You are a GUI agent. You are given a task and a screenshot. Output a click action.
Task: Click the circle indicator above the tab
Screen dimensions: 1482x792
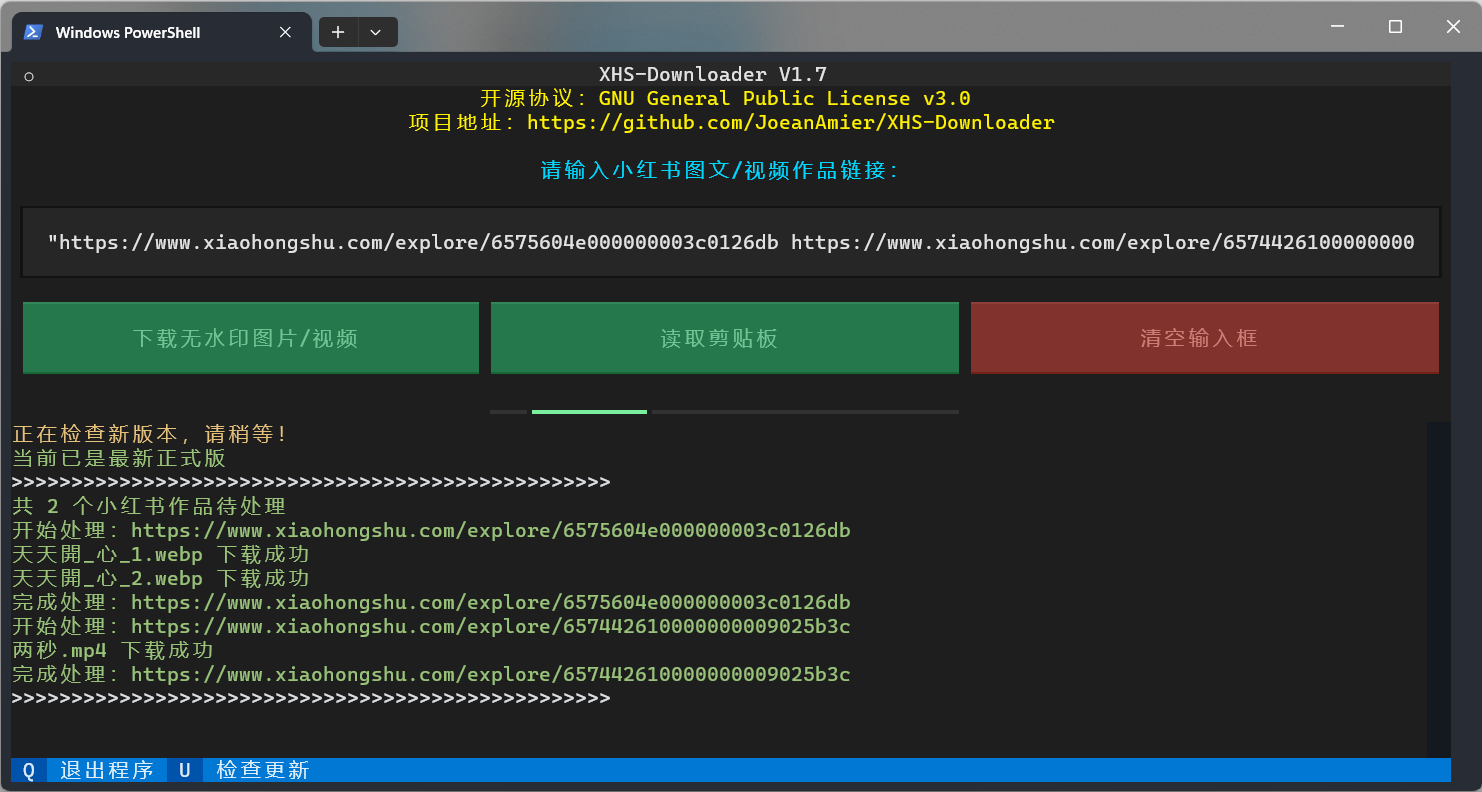28,75
